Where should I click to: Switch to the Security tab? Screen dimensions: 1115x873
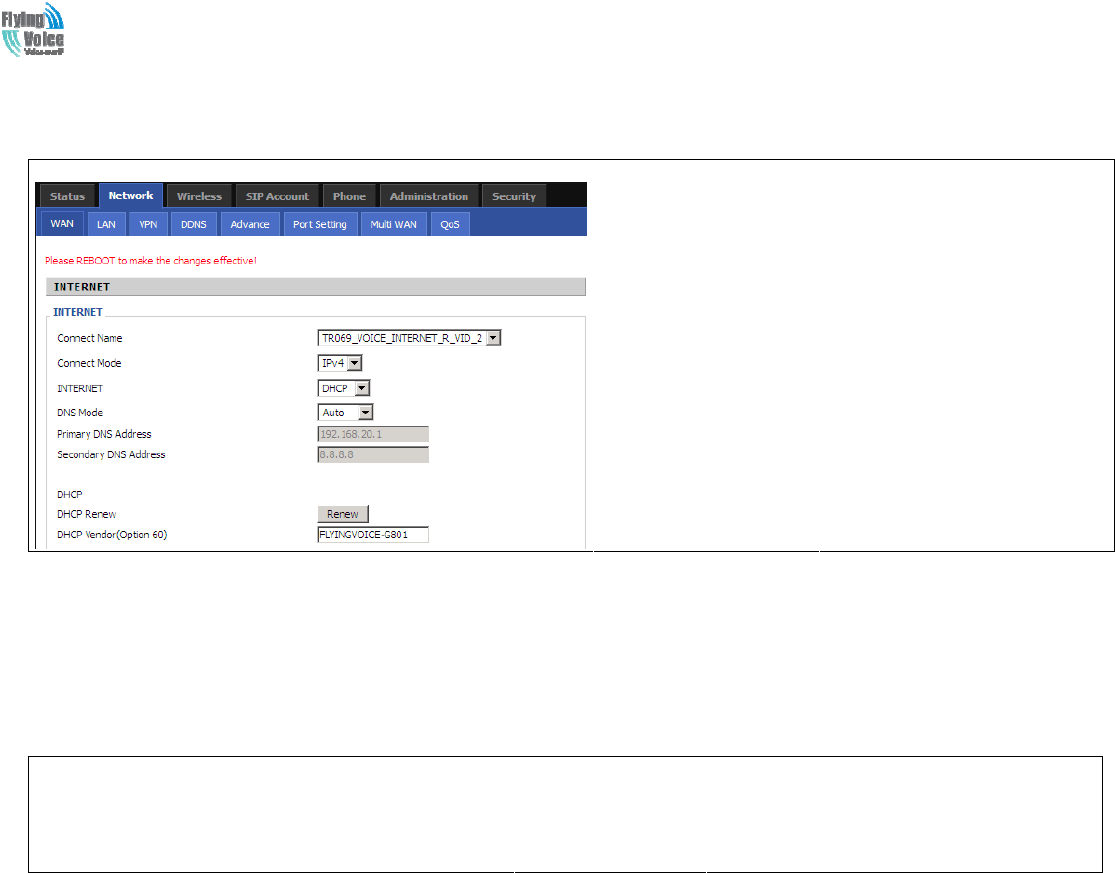tap(513, 196)
